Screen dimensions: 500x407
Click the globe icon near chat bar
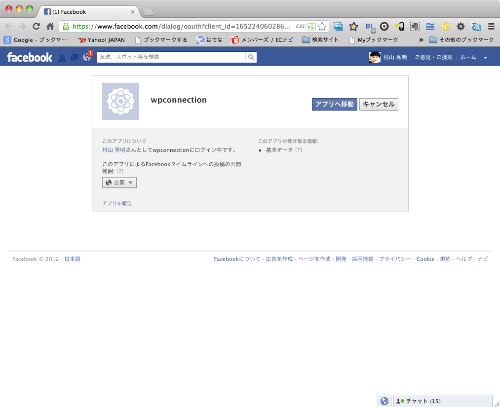[384, 401]
